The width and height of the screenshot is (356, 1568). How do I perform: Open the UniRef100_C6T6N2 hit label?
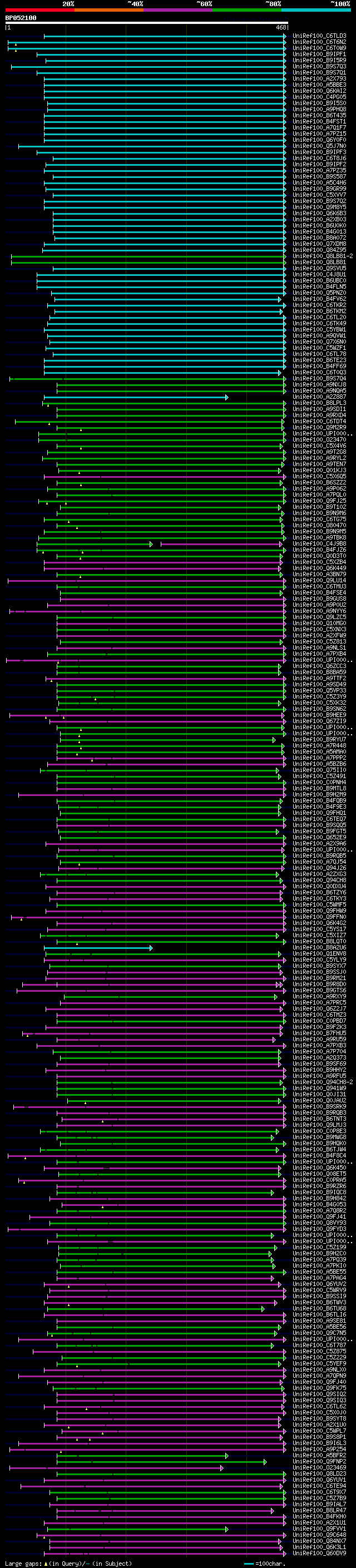[319, 43]
